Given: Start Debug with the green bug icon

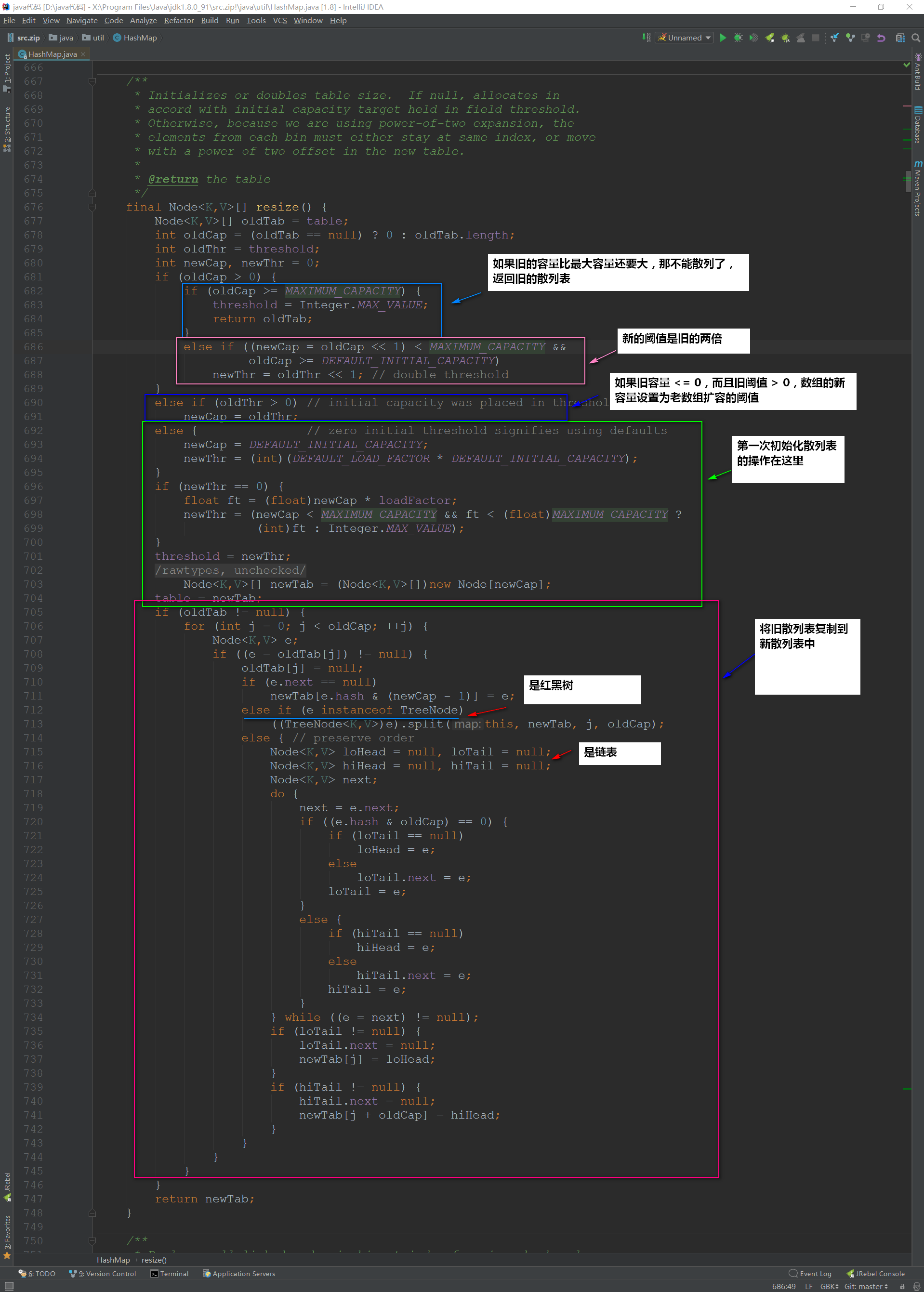Looking at the screenshot, I should click(739, 38).
